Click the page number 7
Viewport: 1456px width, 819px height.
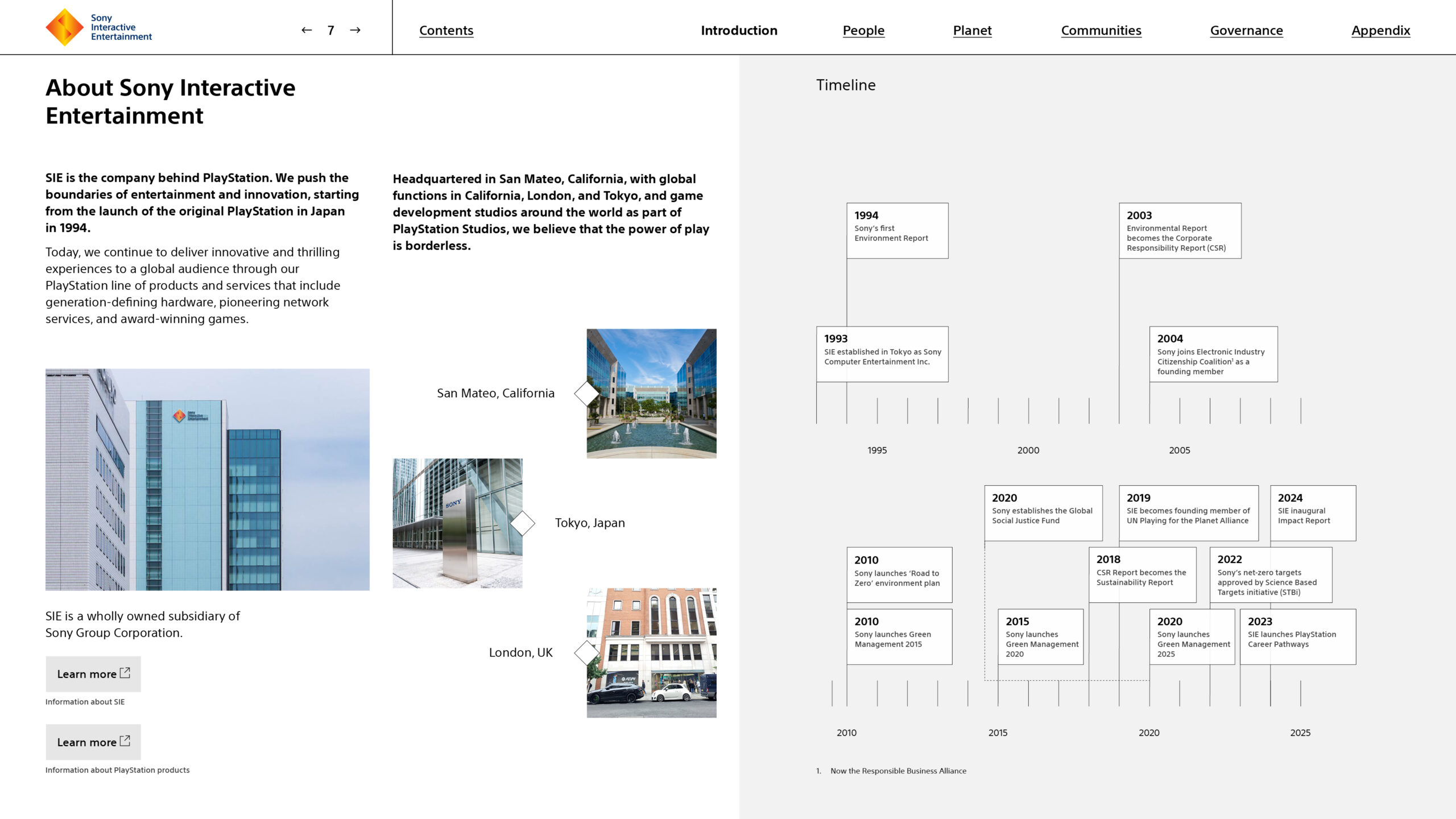pos(330,30)
